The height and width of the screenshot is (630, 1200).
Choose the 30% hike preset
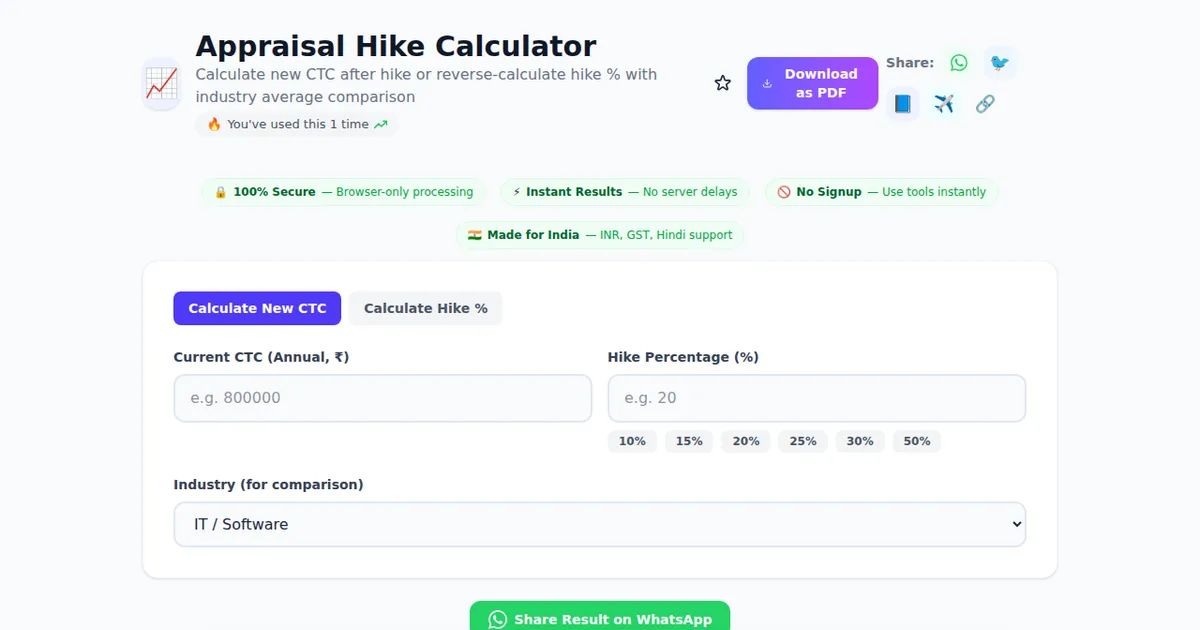[860, 441]
